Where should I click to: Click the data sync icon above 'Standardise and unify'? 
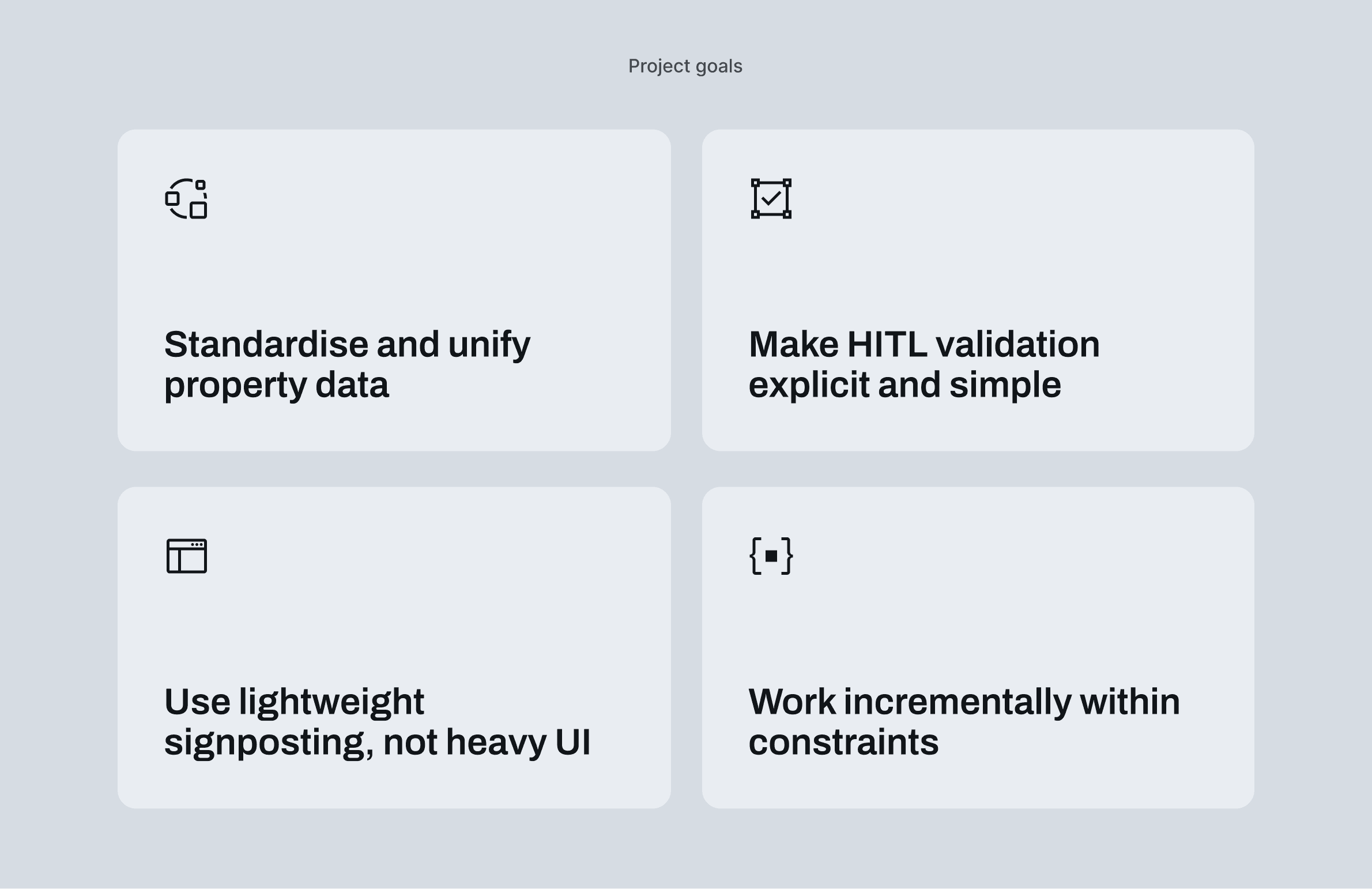tap(186, 199)
